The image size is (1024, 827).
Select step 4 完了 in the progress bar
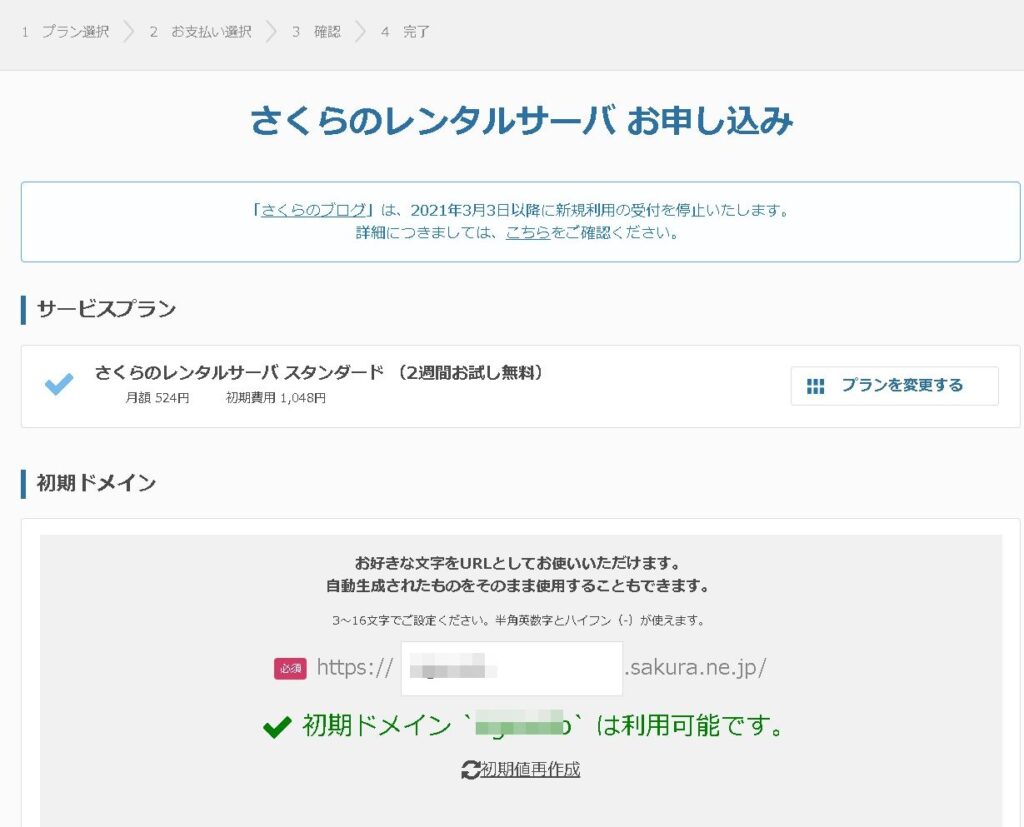[405, 32]
